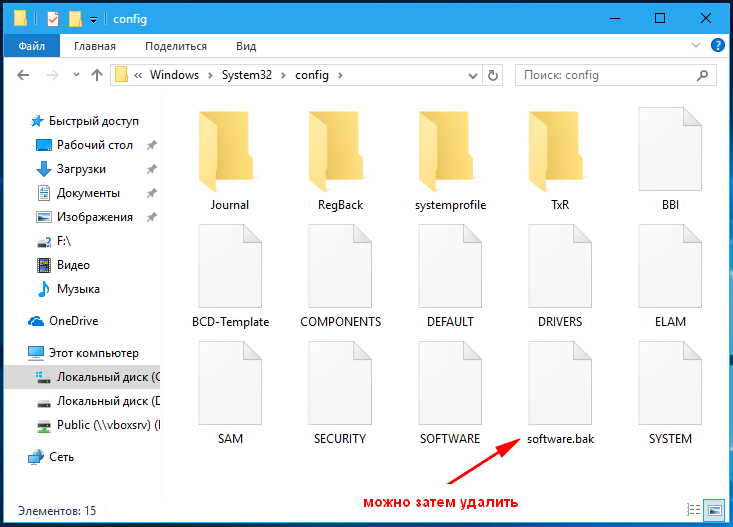Image resolution: width=733 pixels, height=527 pixels.
Task: Select the DEFAULT registry file
Action: pos(450,277)
